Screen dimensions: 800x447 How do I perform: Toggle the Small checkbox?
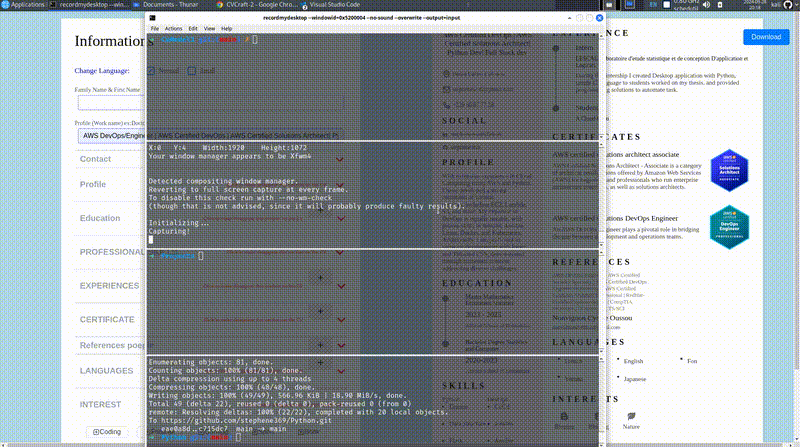pyautogui.click(x=191, y=71)
